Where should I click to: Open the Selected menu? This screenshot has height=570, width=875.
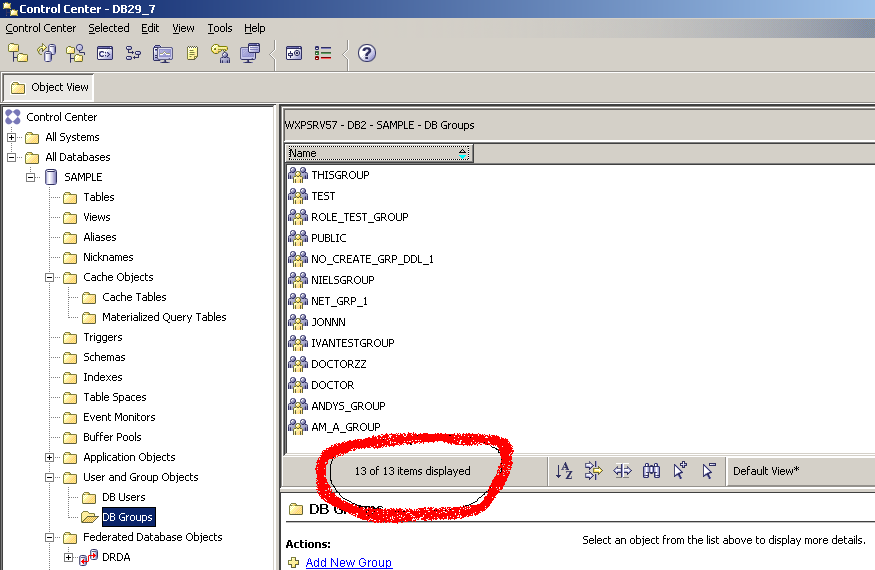(109, 28)
